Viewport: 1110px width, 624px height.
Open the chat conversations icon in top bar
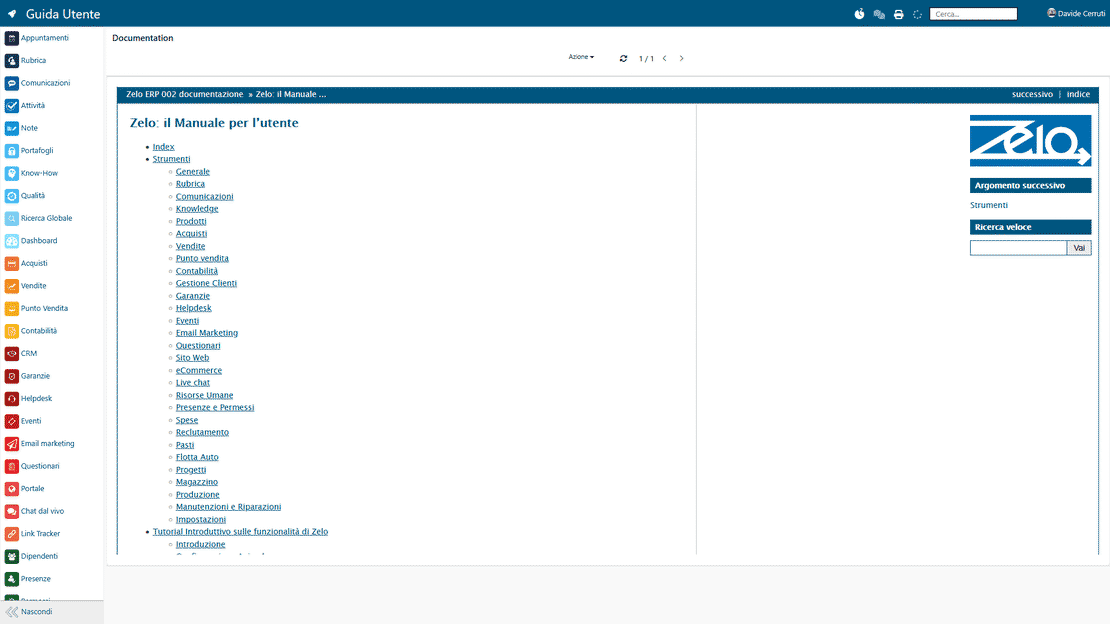click(x=879, y=14)
